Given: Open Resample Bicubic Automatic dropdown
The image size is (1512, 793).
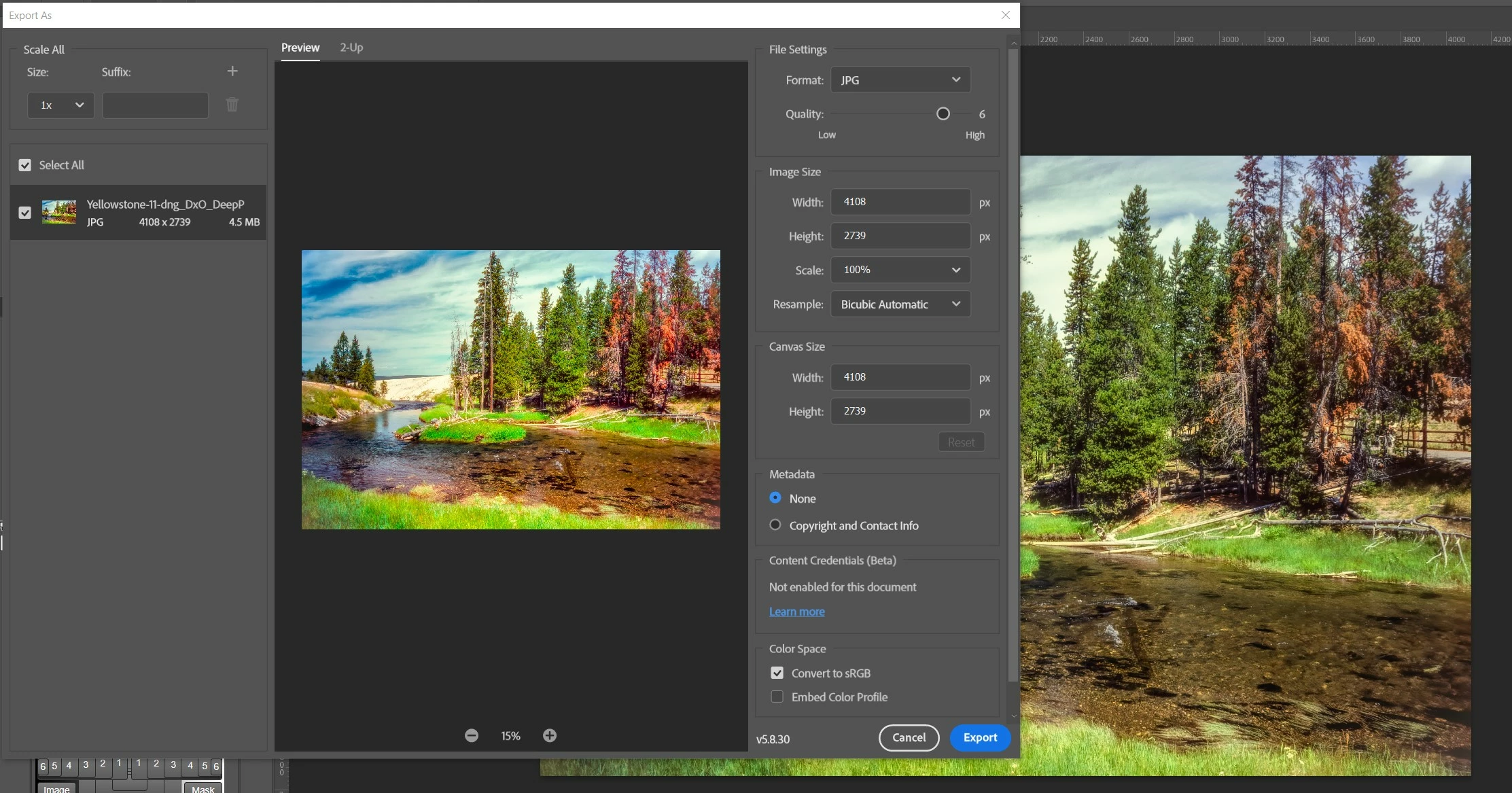Looking at the screenshot, I should (x=900, y=304).
